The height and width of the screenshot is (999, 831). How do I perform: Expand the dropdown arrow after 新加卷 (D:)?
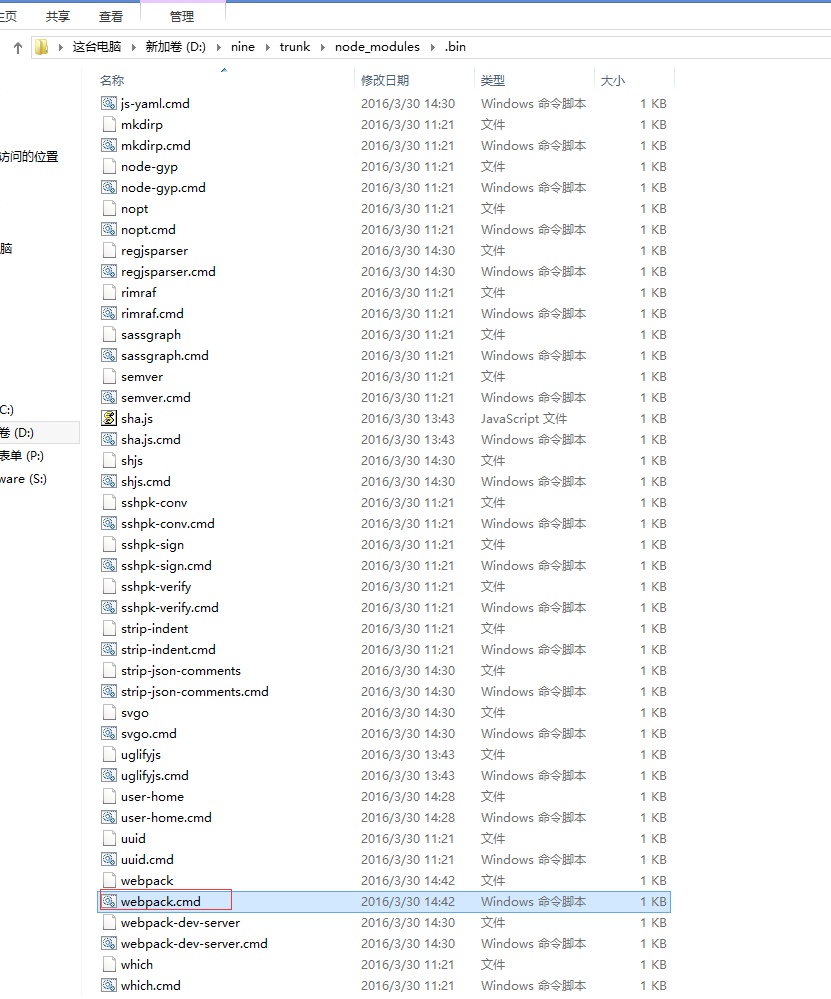click(x=219, y=47)
